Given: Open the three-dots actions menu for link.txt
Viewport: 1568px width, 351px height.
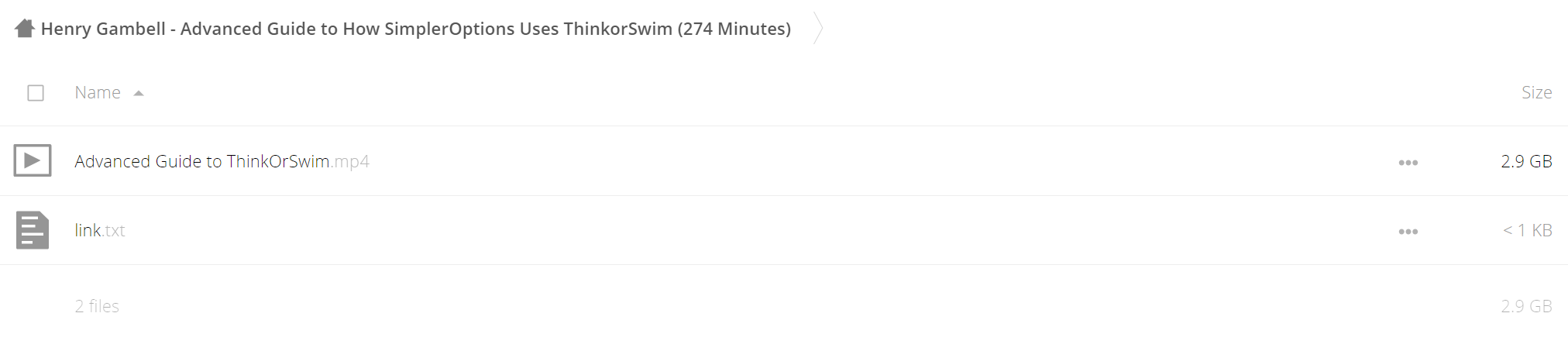Looking at the screenshot, I should pyautogui.click(x=1408, y=231).
